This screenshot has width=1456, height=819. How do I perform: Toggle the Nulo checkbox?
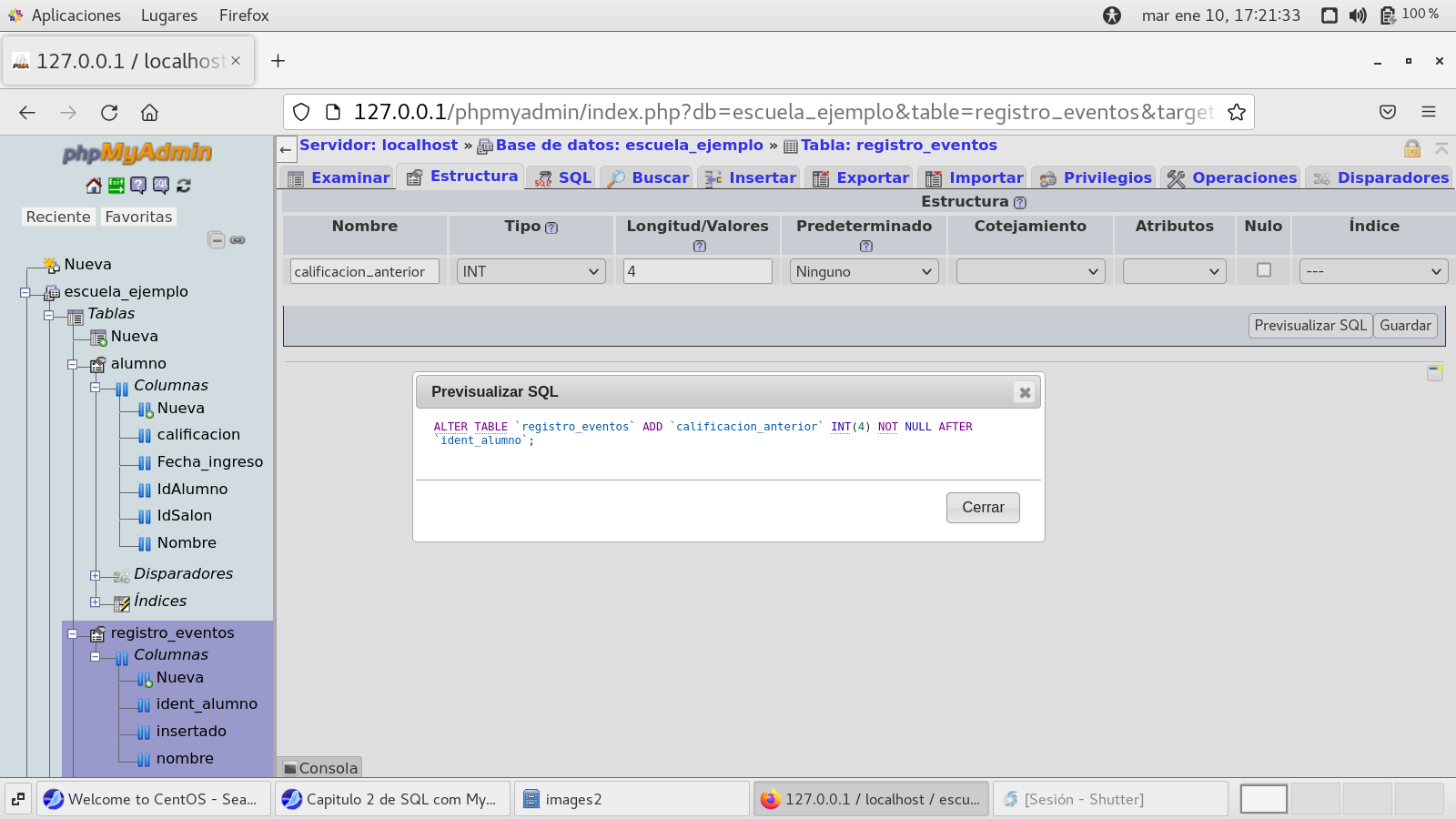(x=1264, y=270)
